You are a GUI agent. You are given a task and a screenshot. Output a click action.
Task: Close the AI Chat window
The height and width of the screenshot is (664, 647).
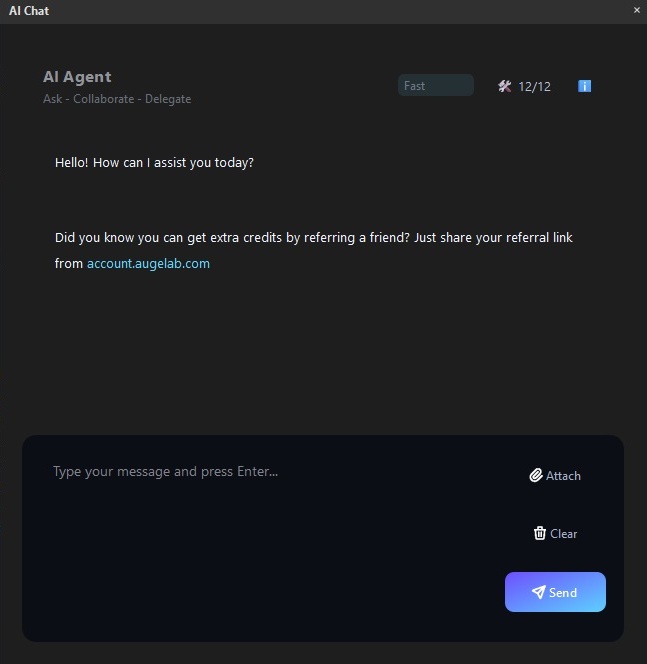[x=637, y=10]
